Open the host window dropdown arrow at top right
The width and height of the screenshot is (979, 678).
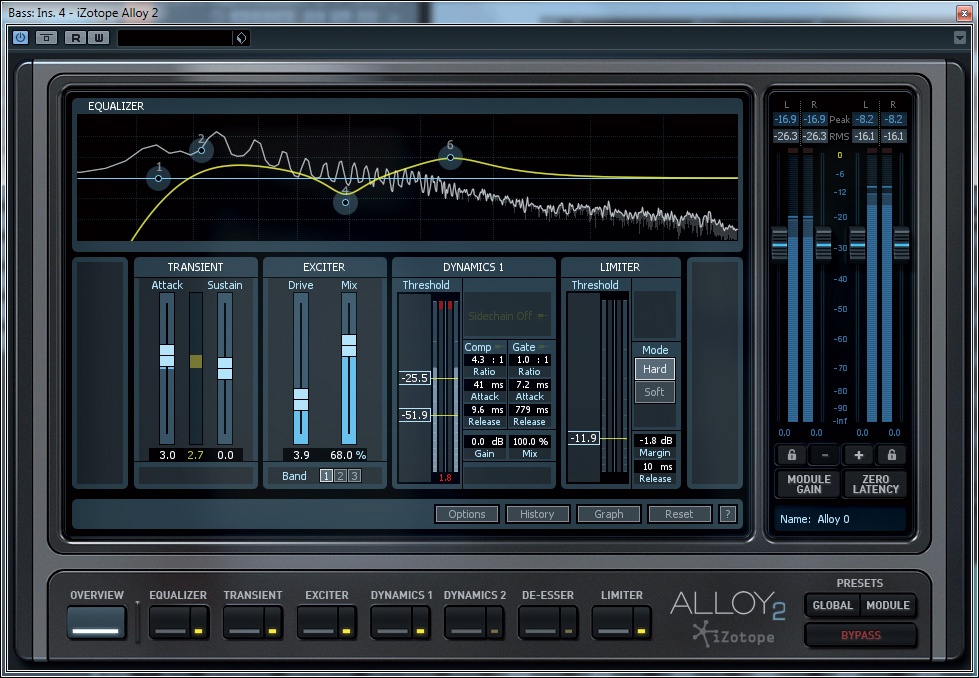(x=960, y=37)
